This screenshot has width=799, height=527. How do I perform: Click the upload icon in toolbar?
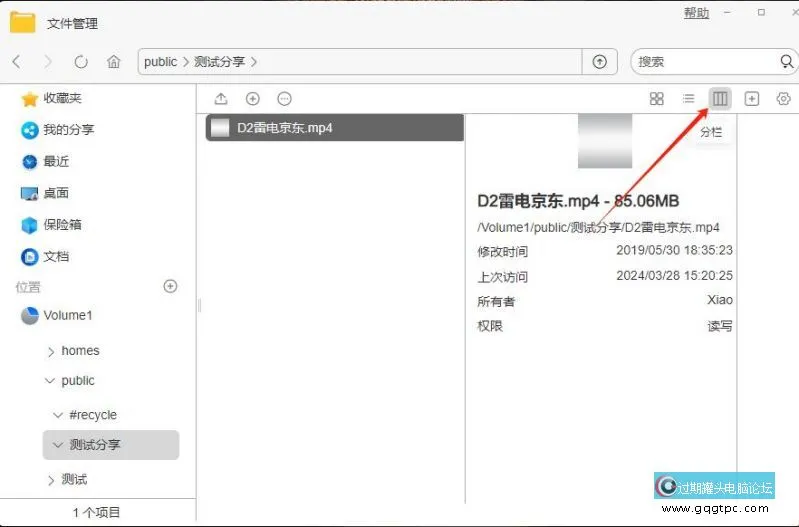[221, 98]
